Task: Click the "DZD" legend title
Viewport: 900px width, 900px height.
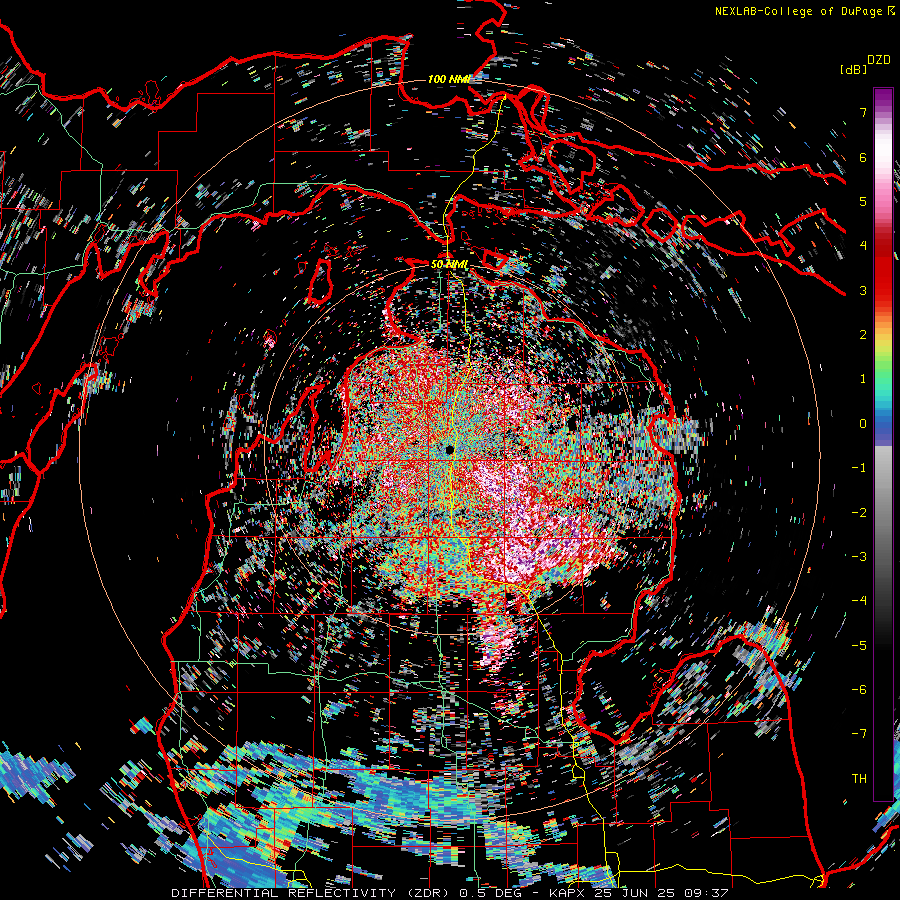Action: pyautogui.click(x=879, y=60)
